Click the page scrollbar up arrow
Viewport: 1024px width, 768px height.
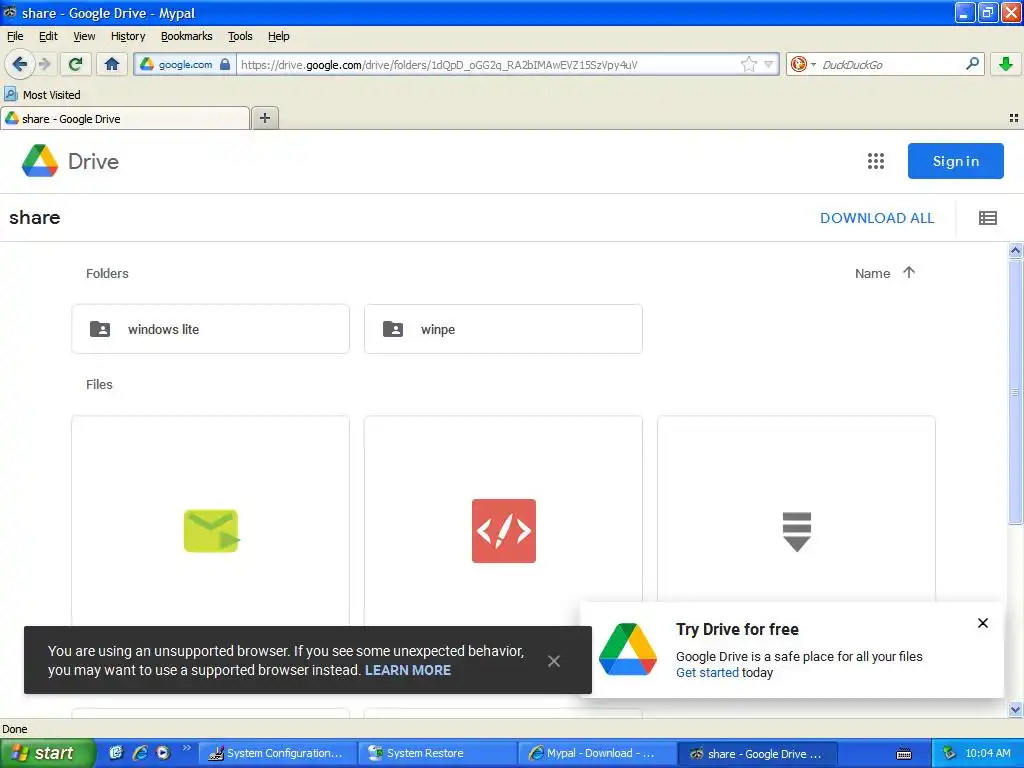pyautogui.click(x=1016, y=250)
